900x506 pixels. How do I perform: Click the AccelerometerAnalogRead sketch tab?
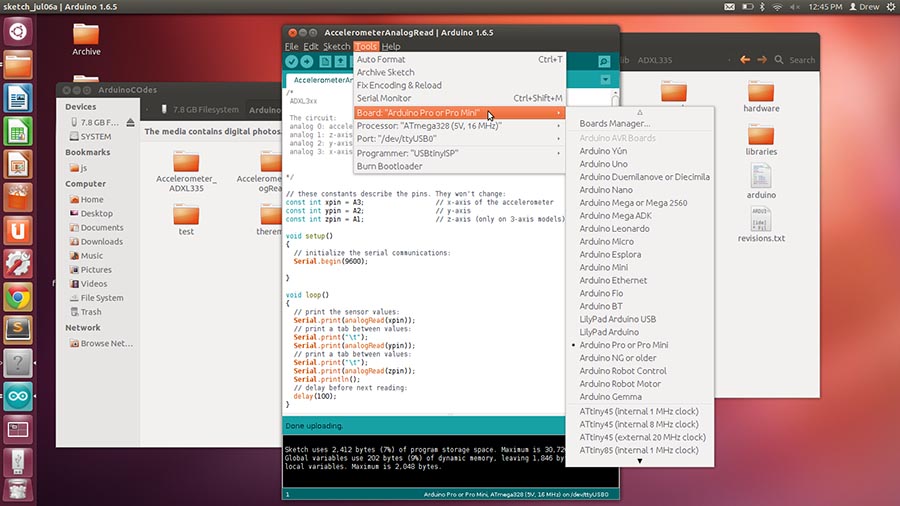click(320, 80)
